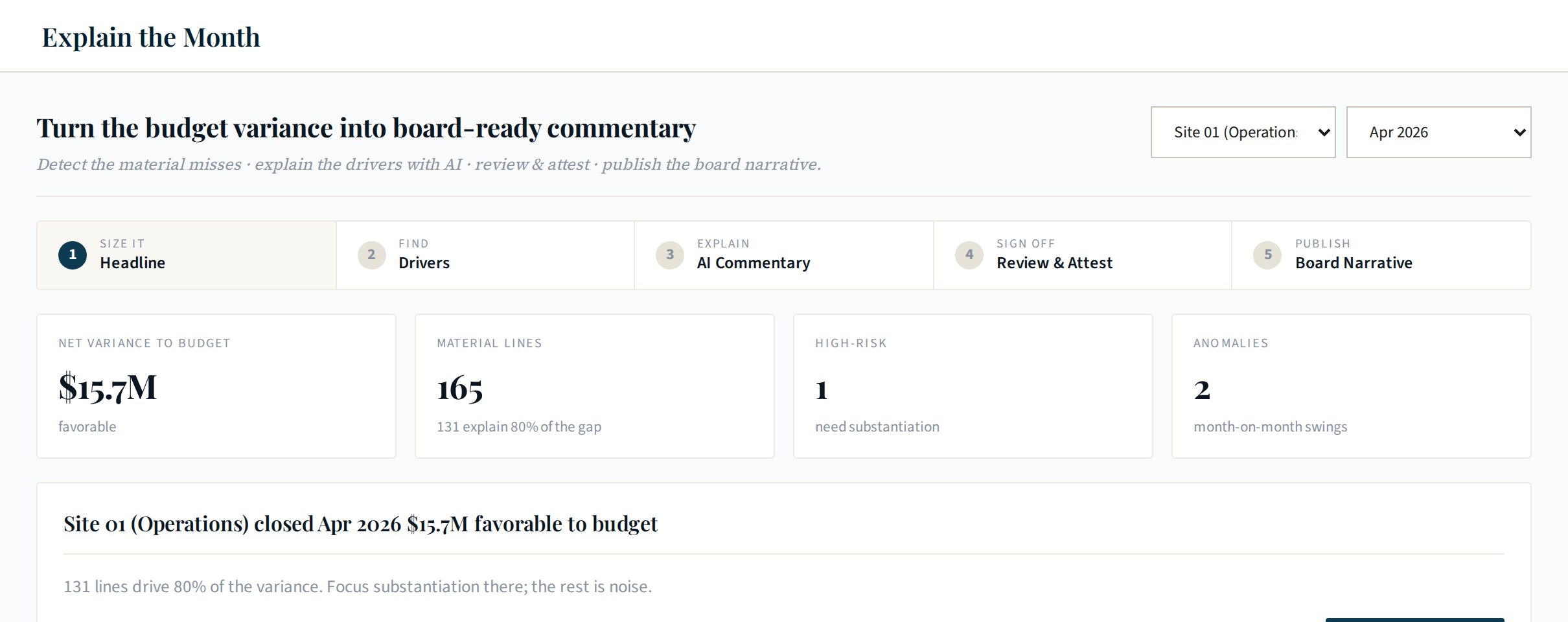Screen dimensions: 1568x622
Task: Click the High-Risk card
Action: coord(973,386)
